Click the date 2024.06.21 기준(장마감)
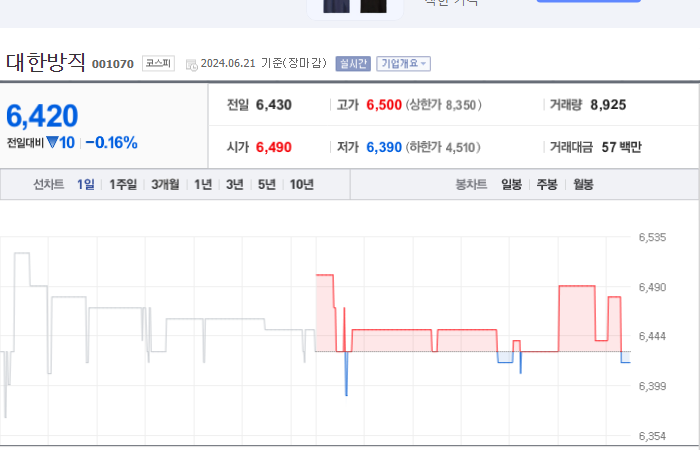This screenshot has width=700, height=450. click(x=263, y=63)
